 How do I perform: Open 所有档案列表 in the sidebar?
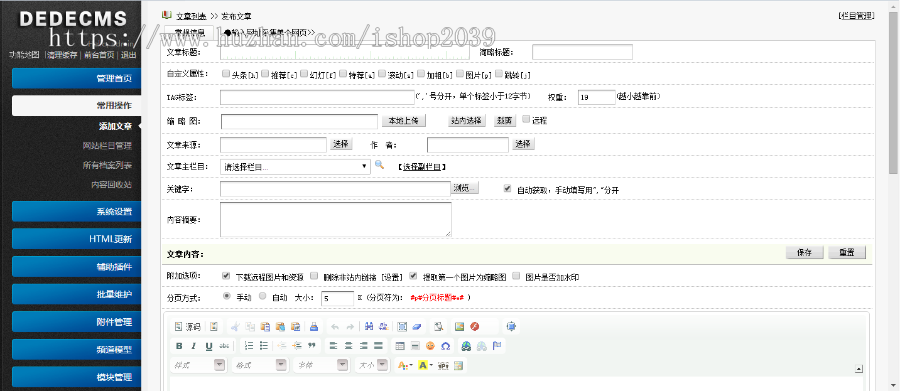107,165
